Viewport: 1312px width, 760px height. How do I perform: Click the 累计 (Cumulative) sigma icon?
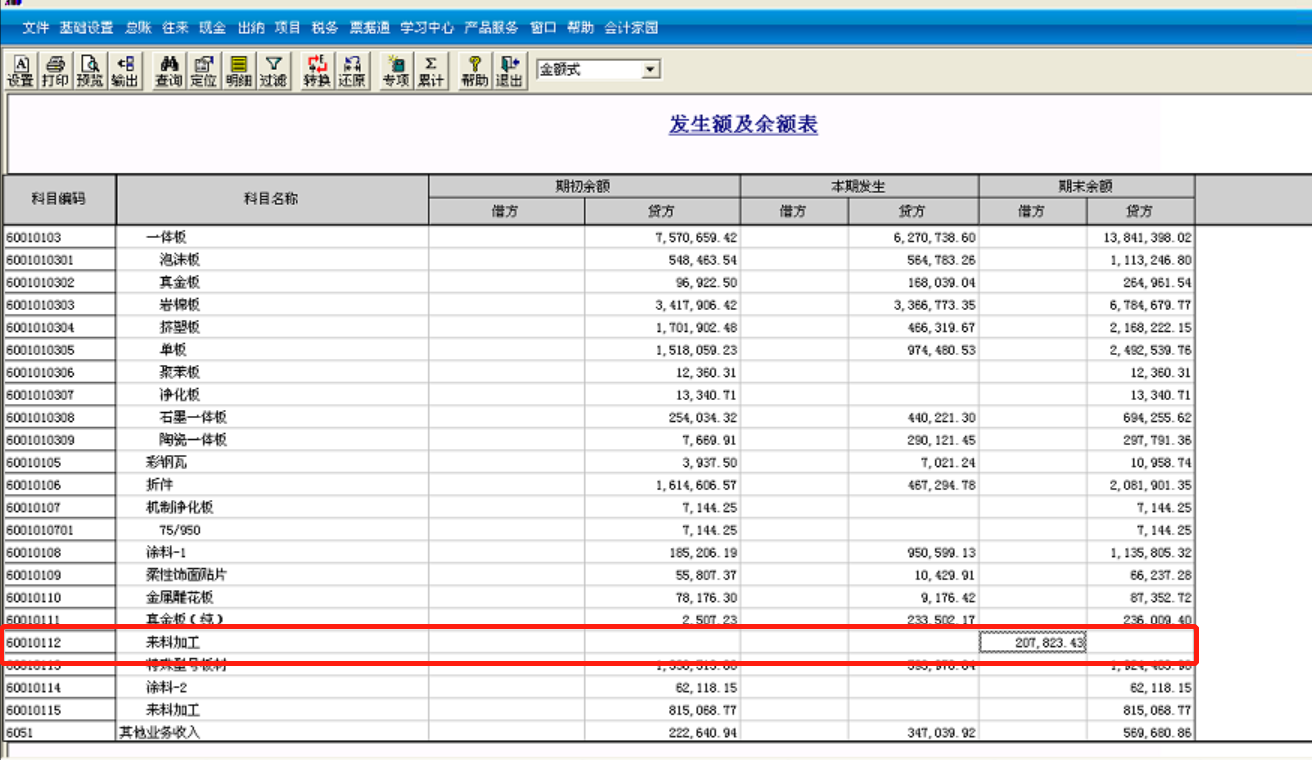431,70
